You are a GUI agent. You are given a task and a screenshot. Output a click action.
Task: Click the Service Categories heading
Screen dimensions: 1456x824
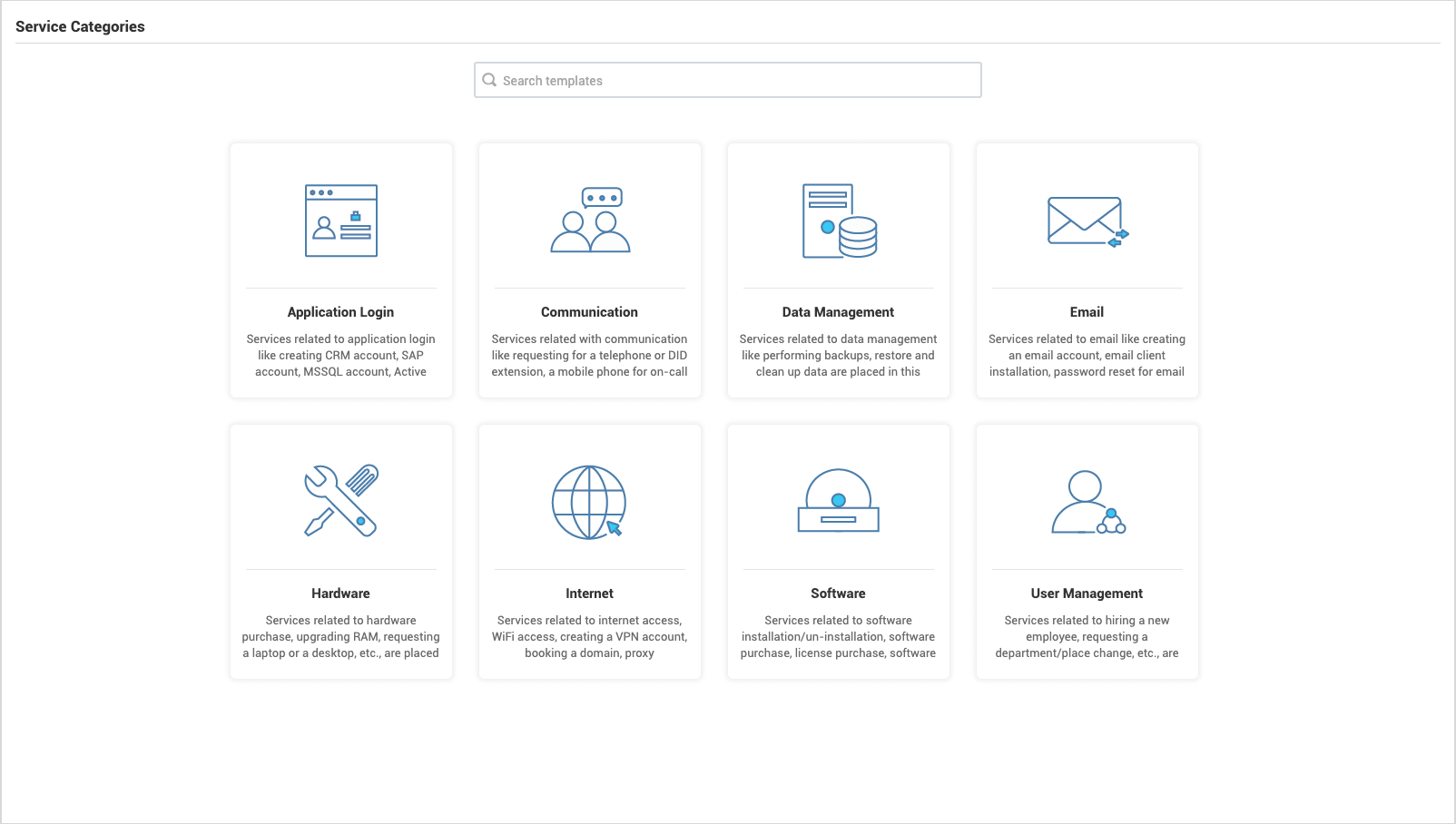[80, 26]
